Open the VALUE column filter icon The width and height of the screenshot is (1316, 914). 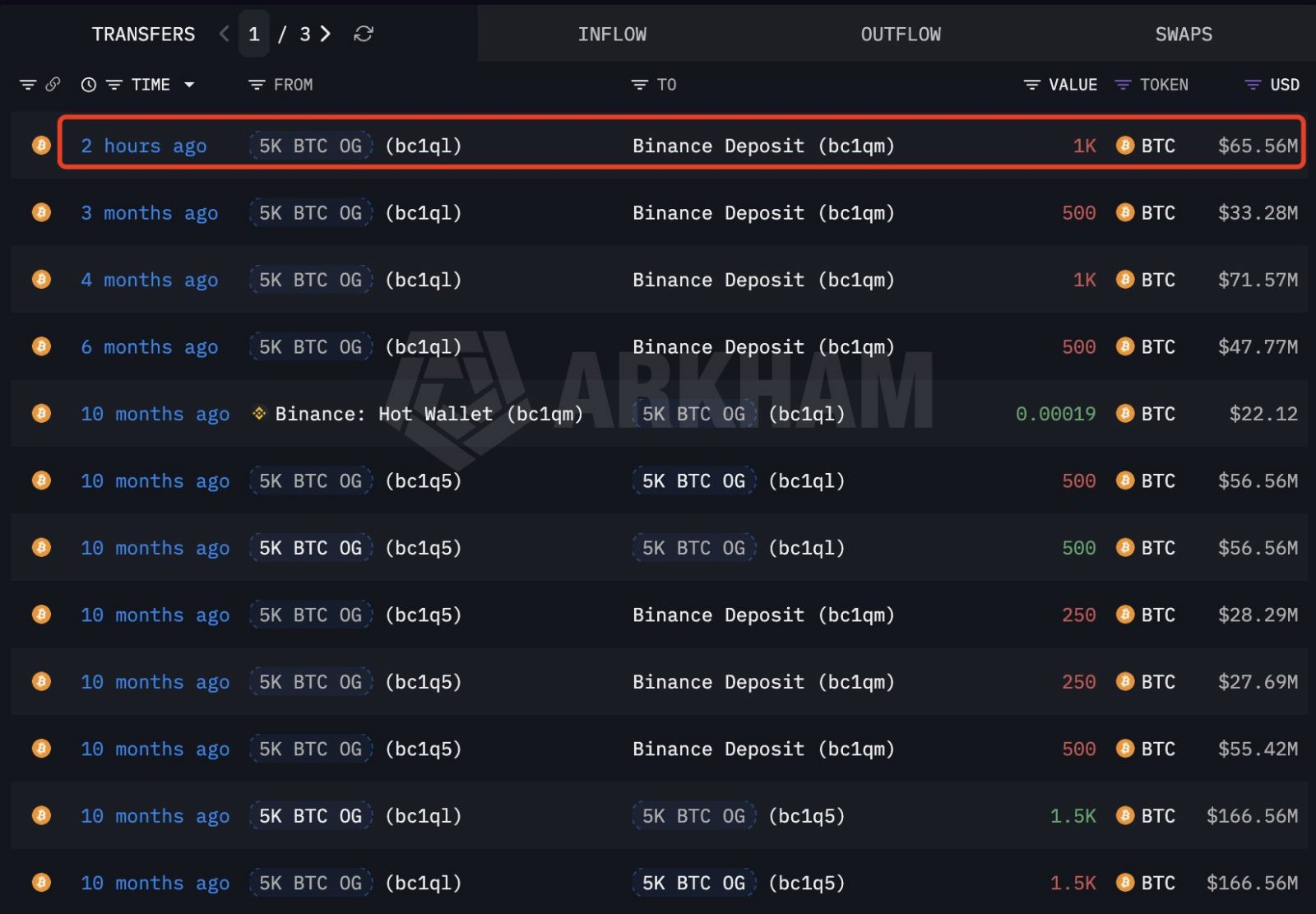point(1031,85)
